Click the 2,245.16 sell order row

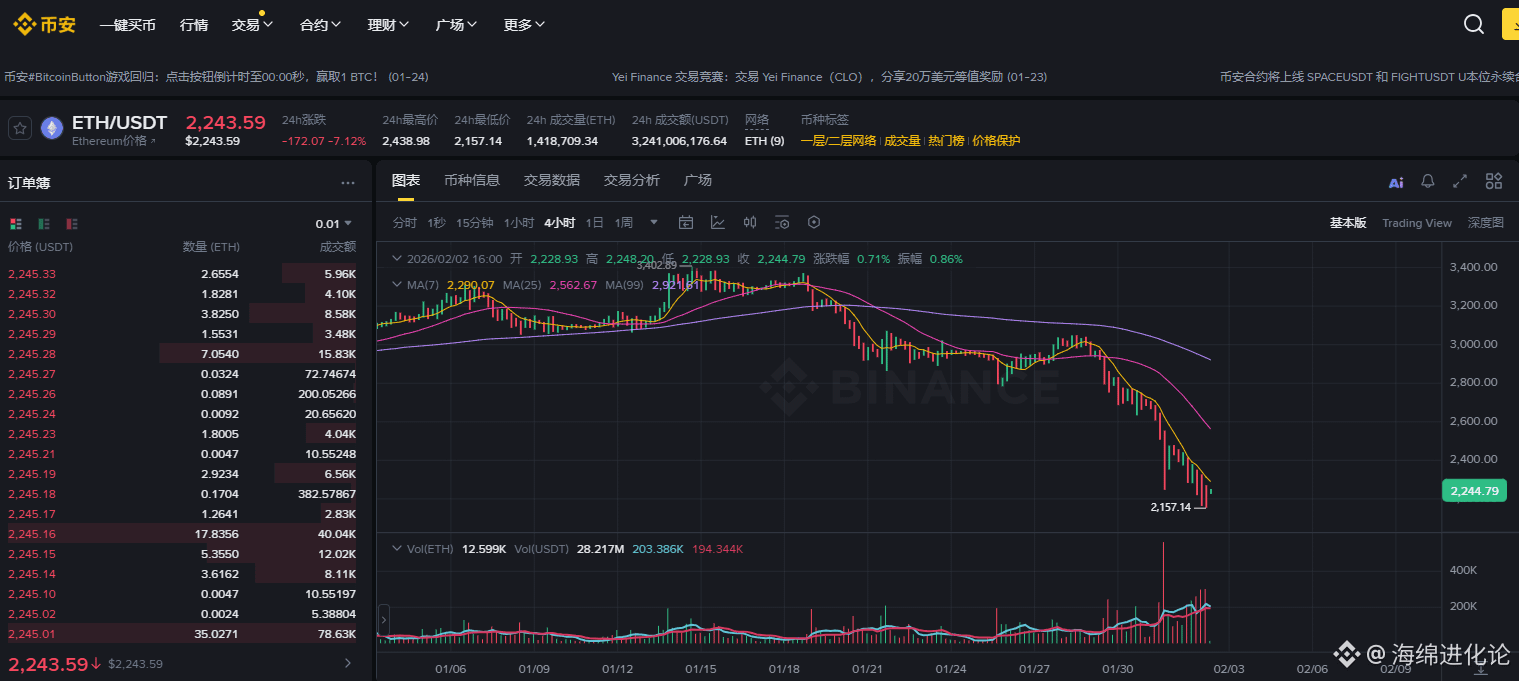182,534
